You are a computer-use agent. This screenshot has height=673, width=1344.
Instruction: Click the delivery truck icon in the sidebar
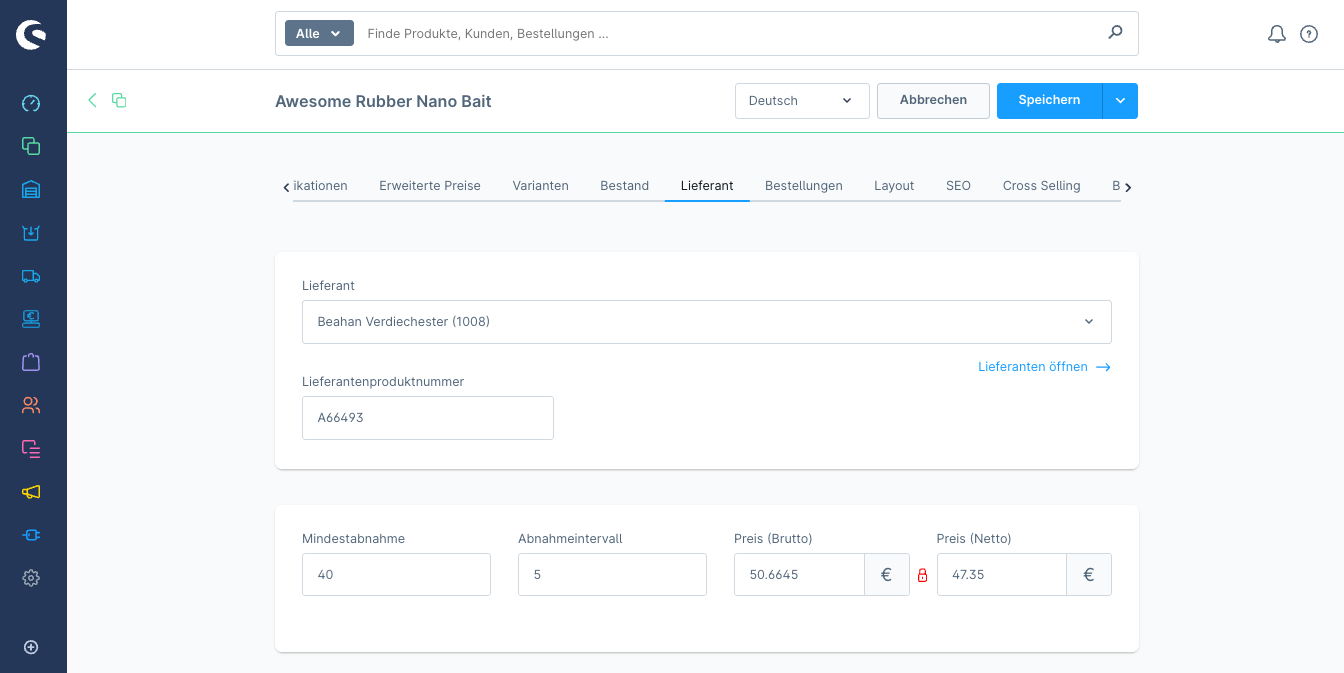pyautogui.click(x=31, y=276)
